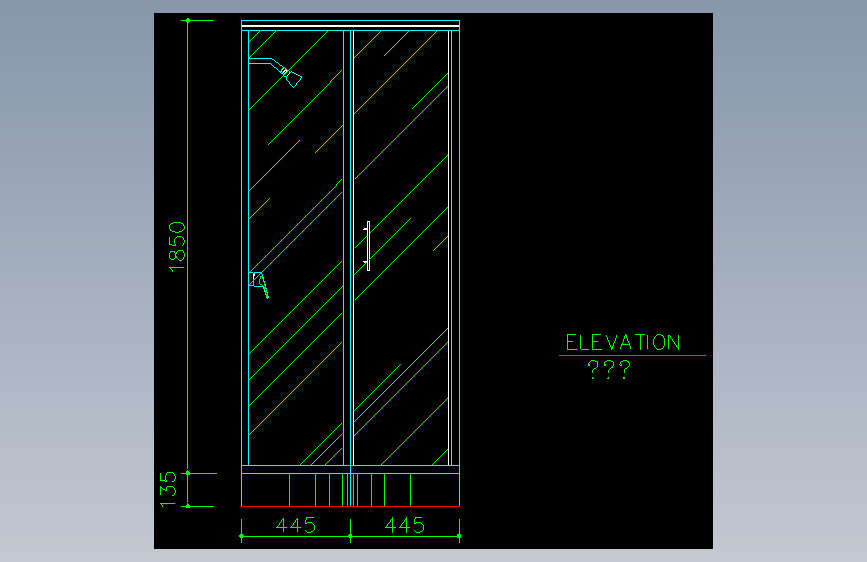Select the faucet valve symbol
Viewport: 867px width, 562px height.
tap(259, 285)
